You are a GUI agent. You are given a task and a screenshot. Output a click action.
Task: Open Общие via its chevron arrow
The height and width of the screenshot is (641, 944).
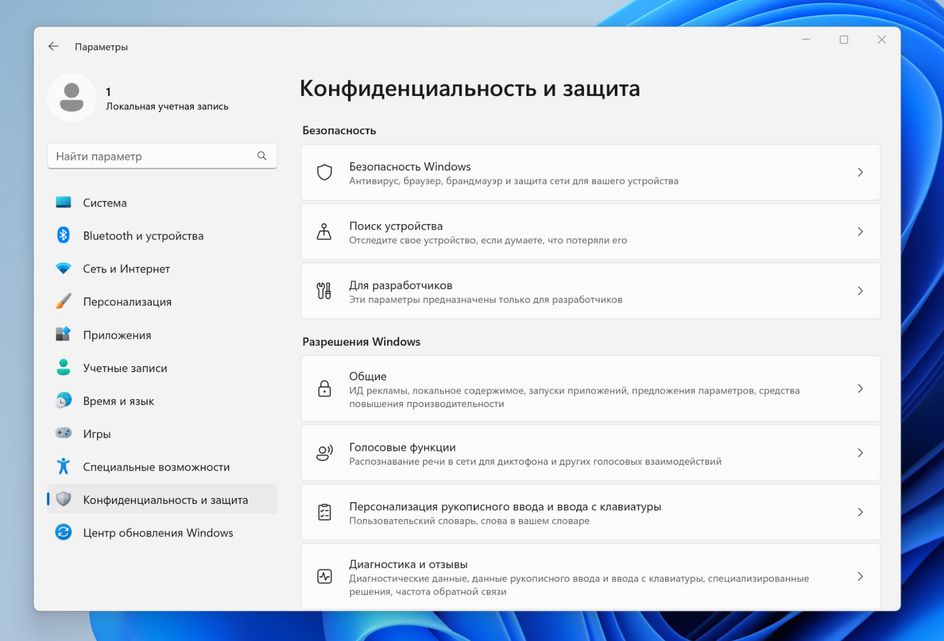860,389
